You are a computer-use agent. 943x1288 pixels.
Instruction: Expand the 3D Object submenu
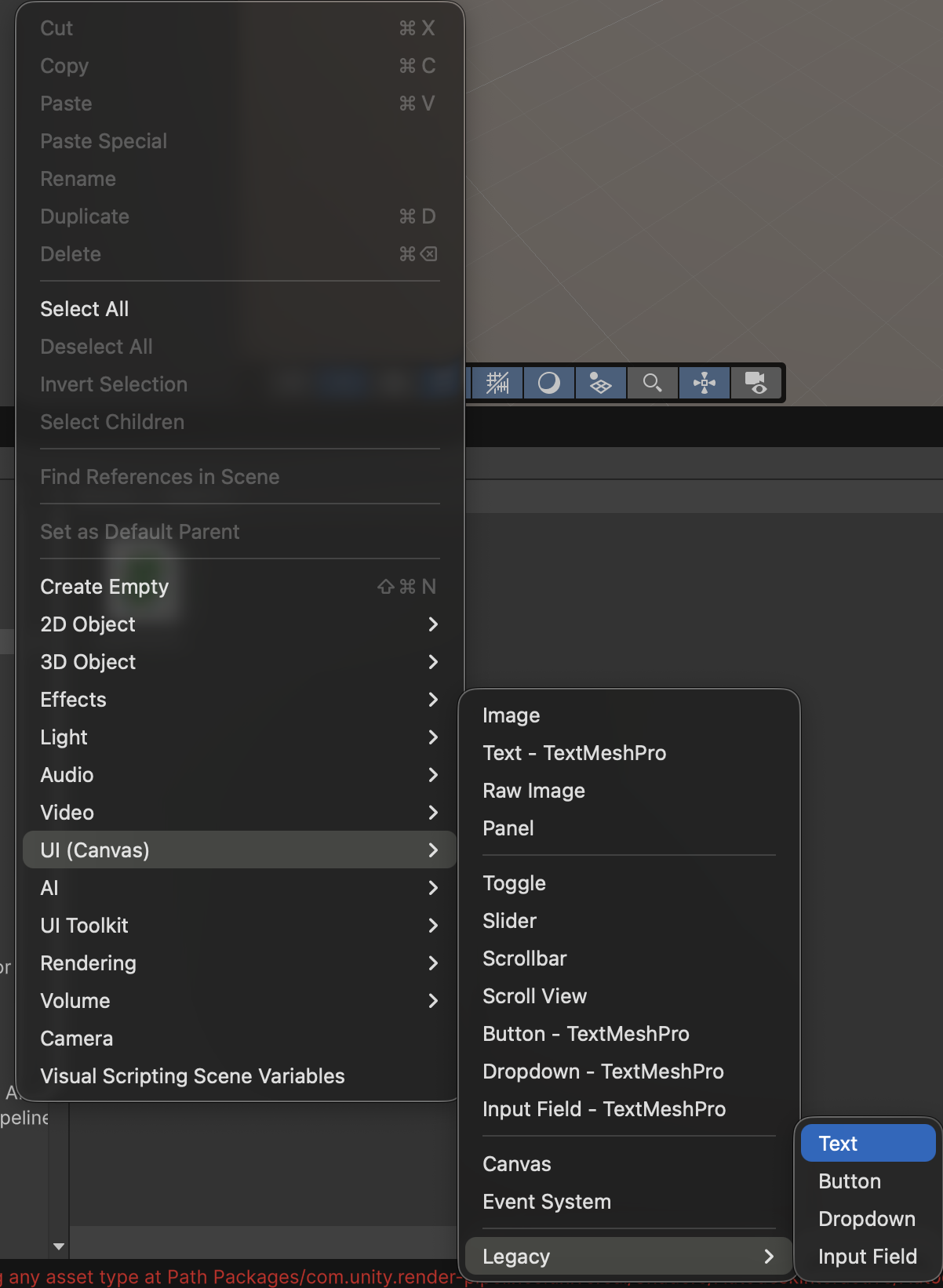pos(239,662)
